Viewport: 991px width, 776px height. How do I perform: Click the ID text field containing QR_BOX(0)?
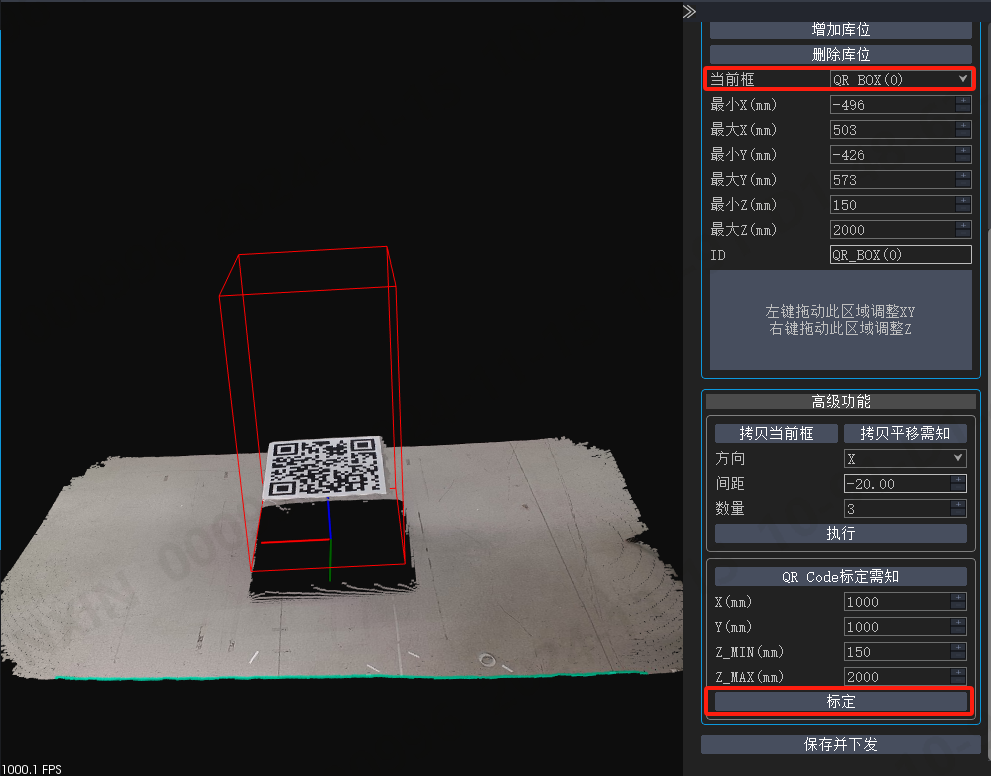901,255
